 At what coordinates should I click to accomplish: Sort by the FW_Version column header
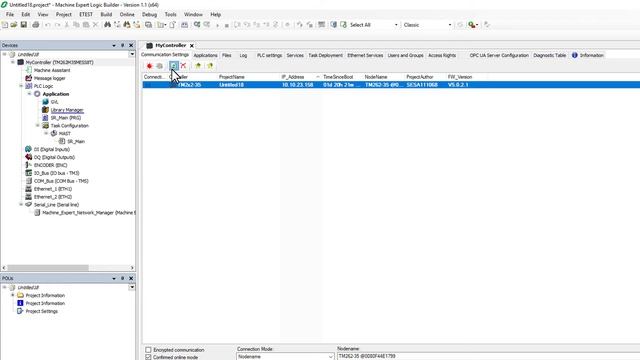pyautogui.click(x=460, y=77)
